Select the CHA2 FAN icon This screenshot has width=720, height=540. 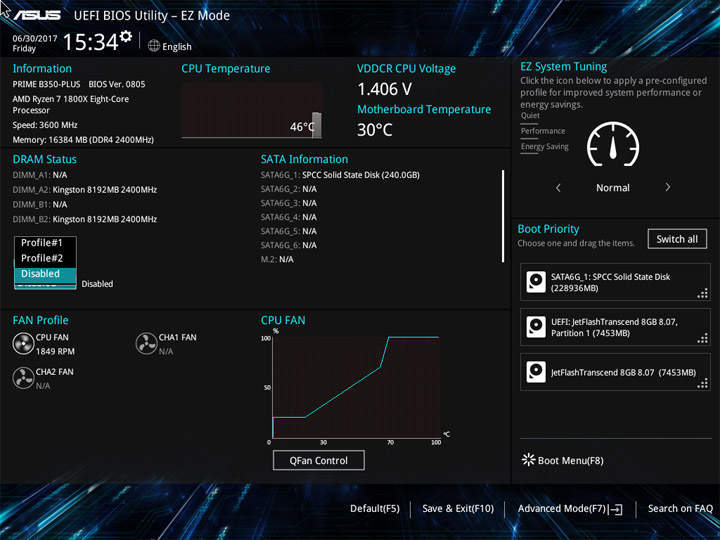click(23, 378)
